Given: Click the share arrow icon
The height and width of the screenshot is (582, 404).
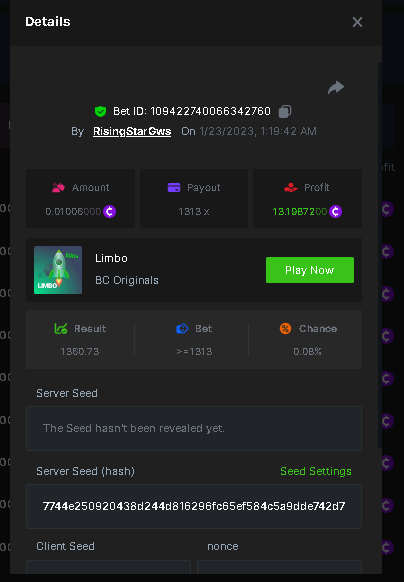Looking at the screenshot, I should click(336, 88).
